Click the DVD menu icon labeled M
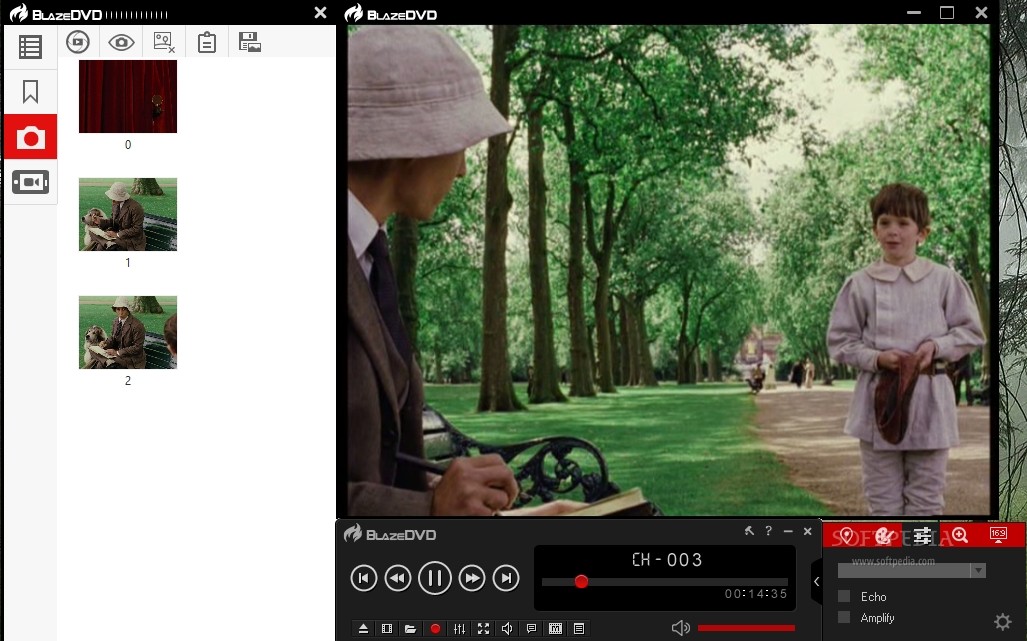This screenshot has width=1027, height=641. (x=555, y=629)
